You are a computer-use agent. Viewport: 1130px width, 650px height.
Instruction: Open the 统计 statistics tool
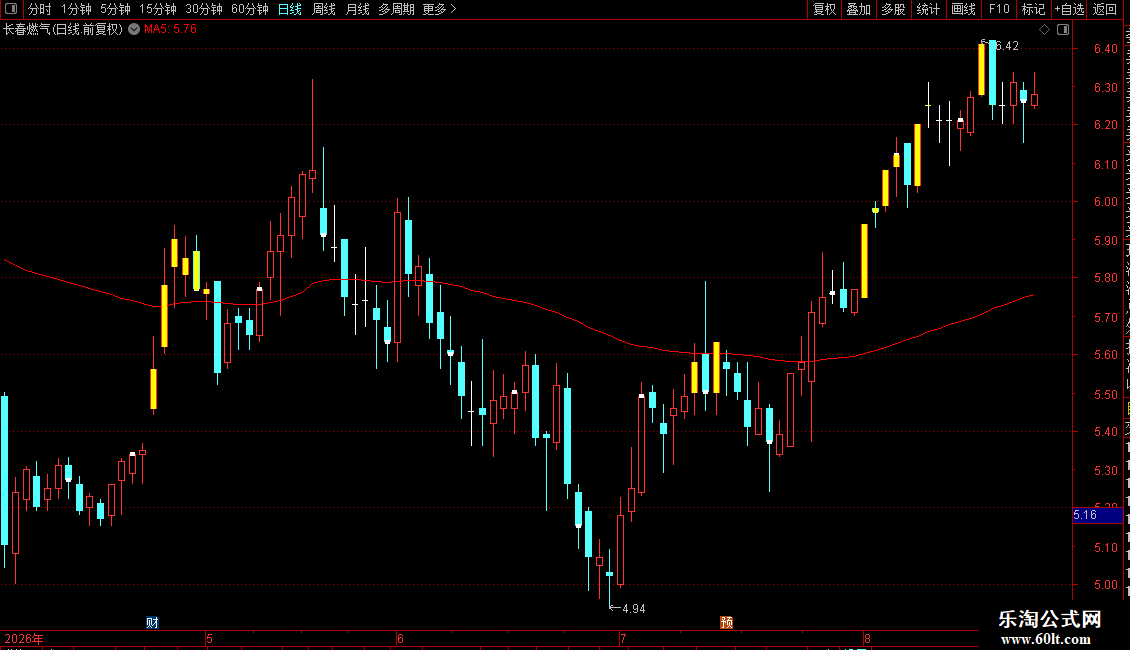[x=927, y=9]
